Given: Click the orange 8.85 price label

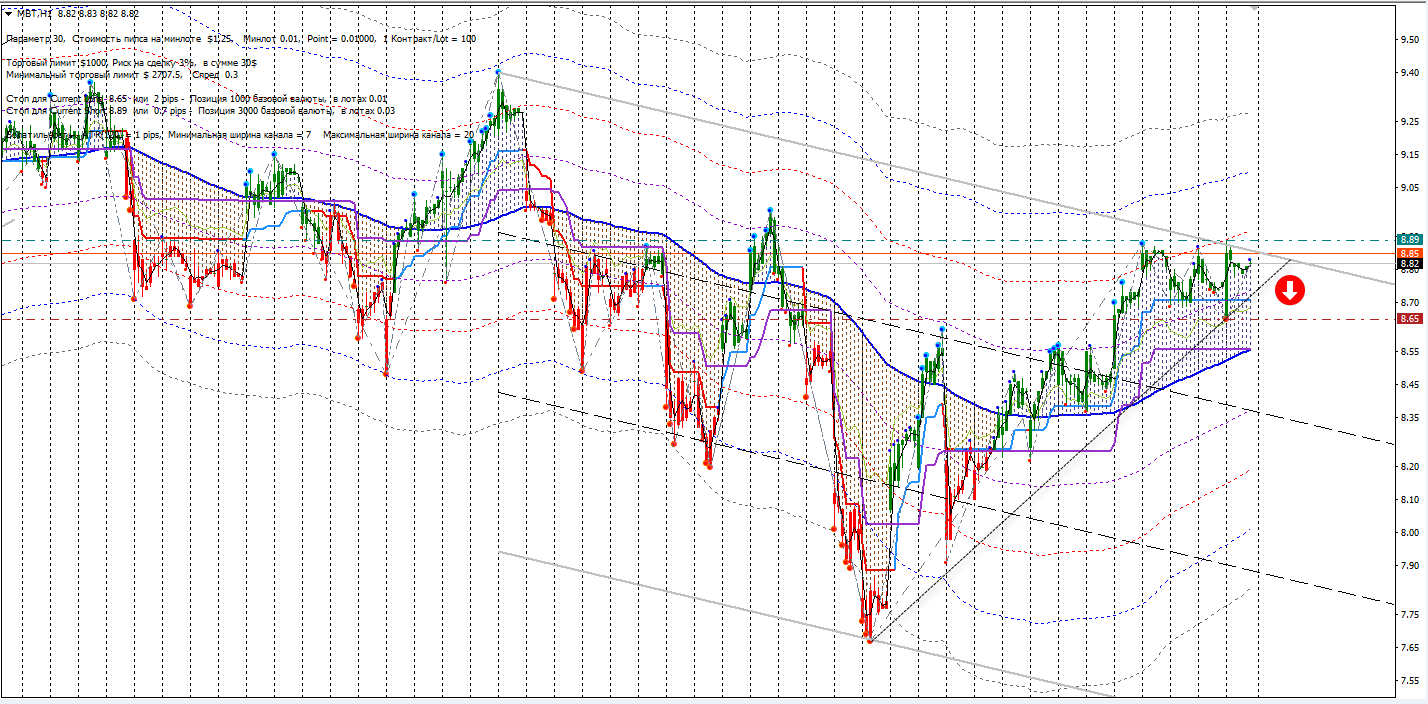Looking at the screenshot, I should [x=1410, y=254].
